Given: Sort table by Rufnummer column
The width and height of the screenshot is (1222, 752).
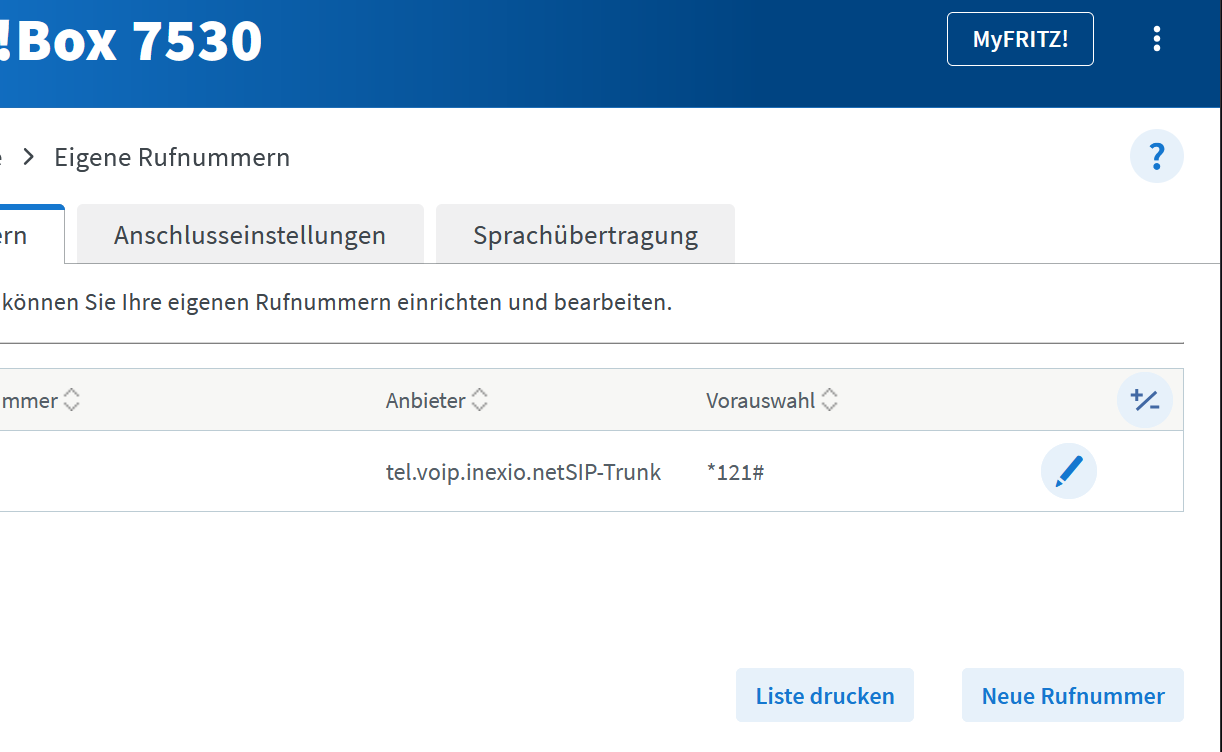Looking at the screenshot, I should 40,400.
